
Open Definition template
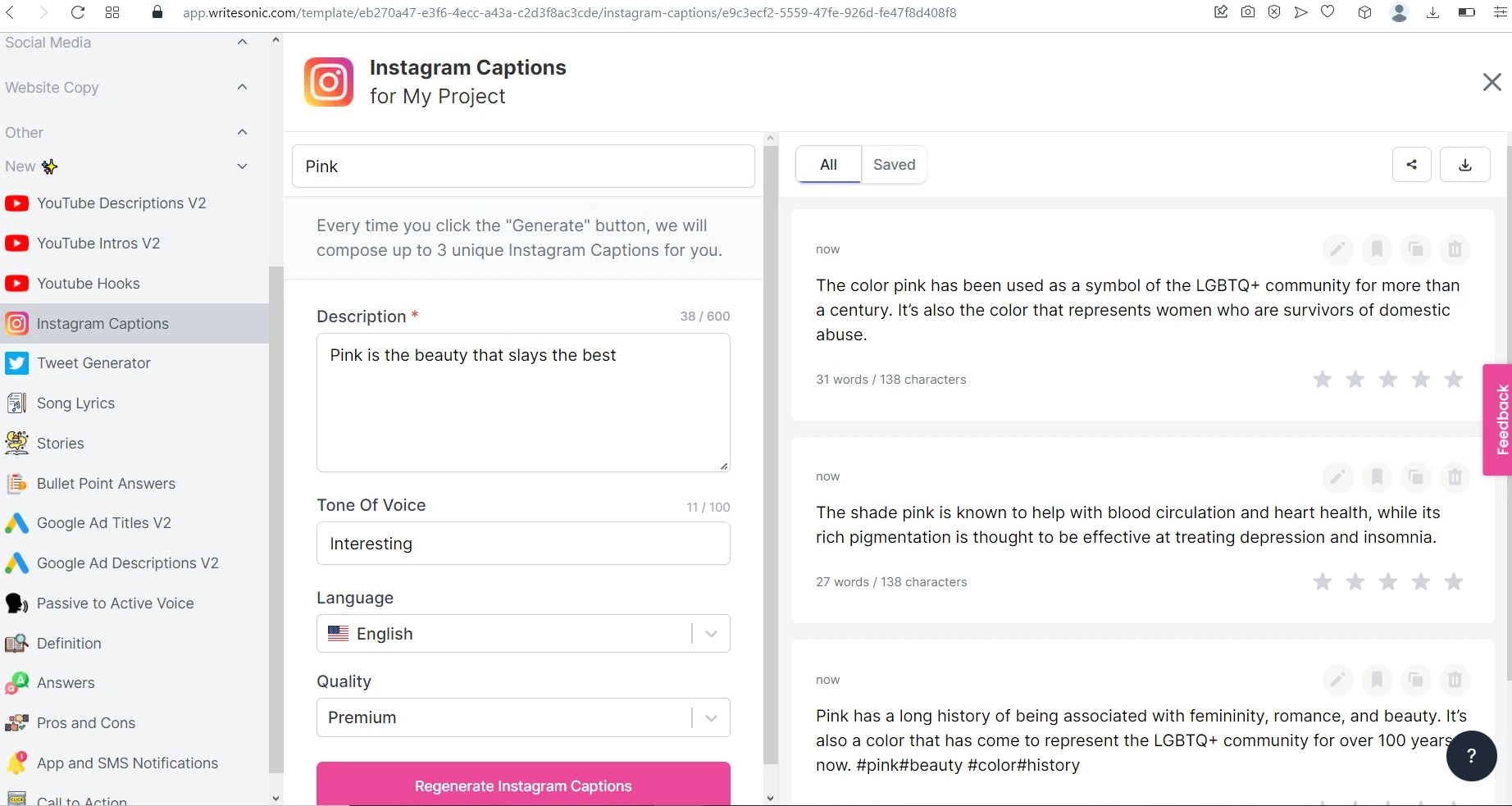(134, 644)
